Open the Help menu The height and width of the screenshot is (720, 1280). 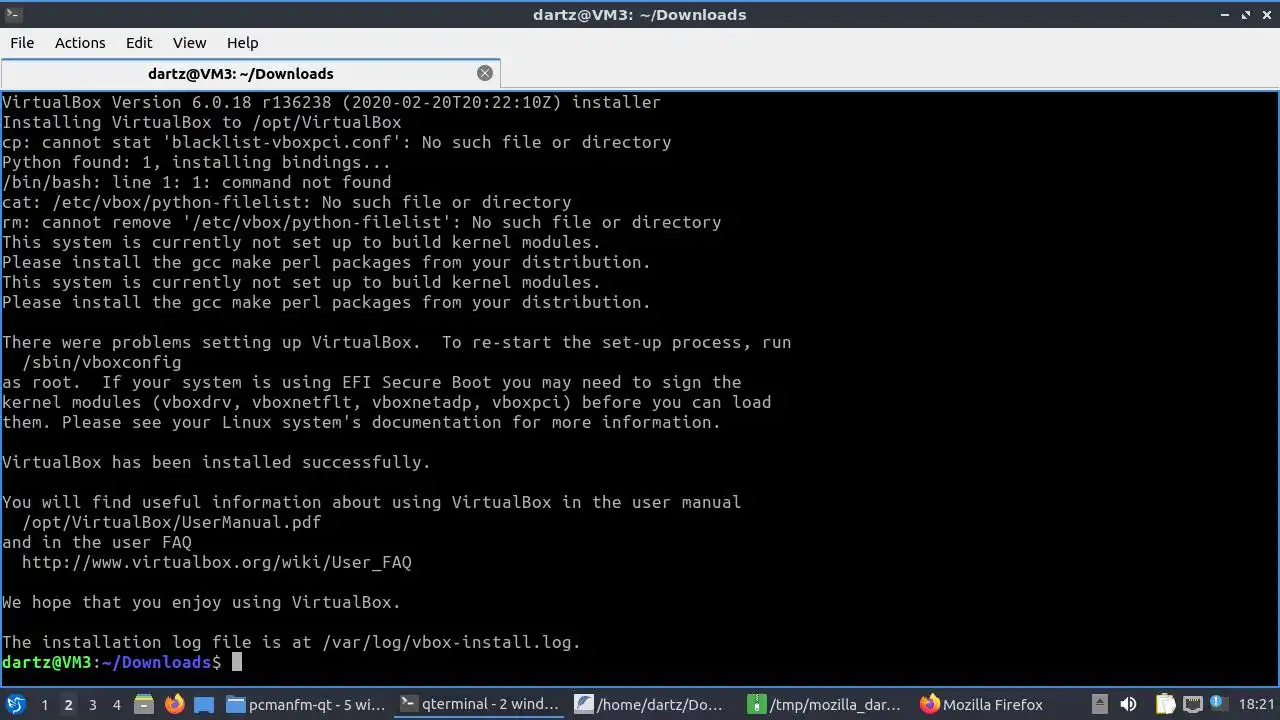(242, 43)
